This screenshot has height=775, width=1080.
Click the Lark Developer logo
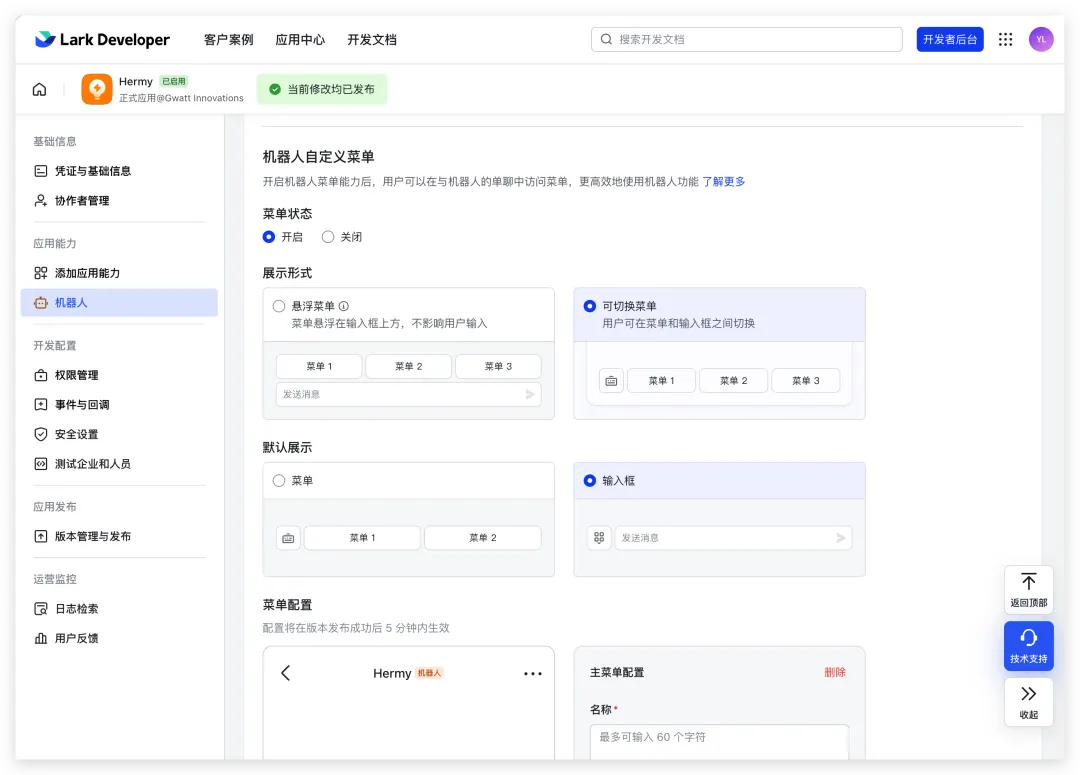coord(102,39)
